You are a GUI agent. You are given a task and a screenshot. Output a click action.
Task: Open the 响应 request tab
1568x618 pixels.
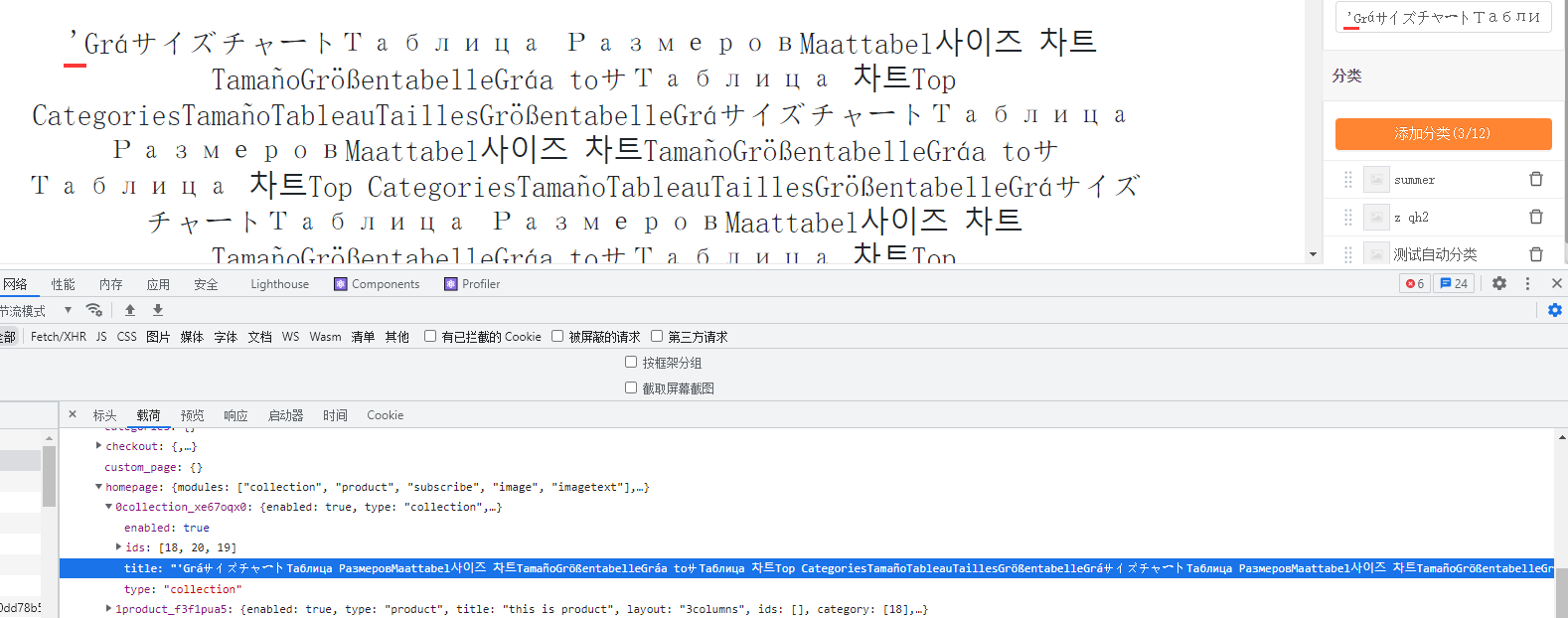[x=235, y=415]
